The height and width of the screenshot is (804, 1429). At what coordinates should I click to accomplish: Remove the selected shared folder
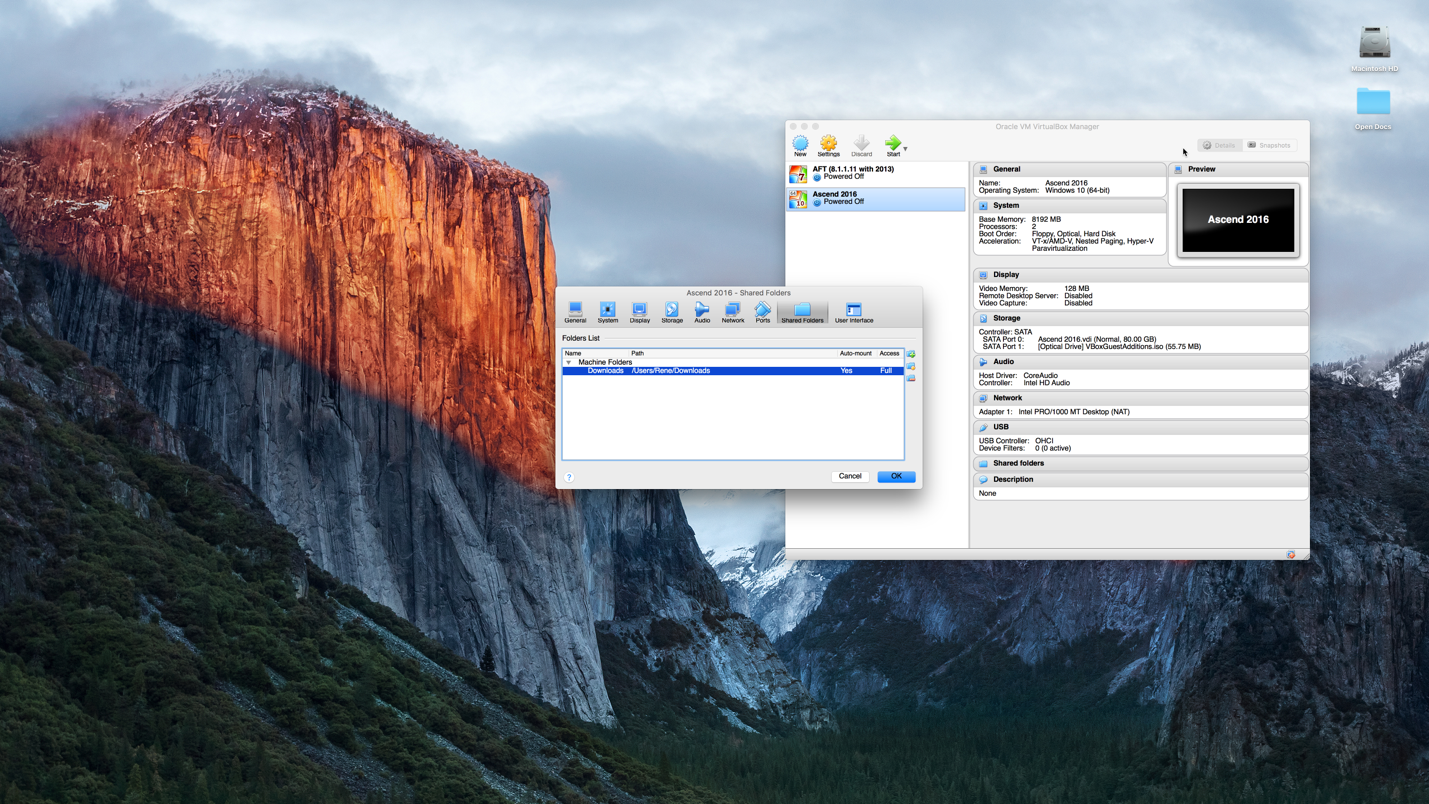[911, 378]
